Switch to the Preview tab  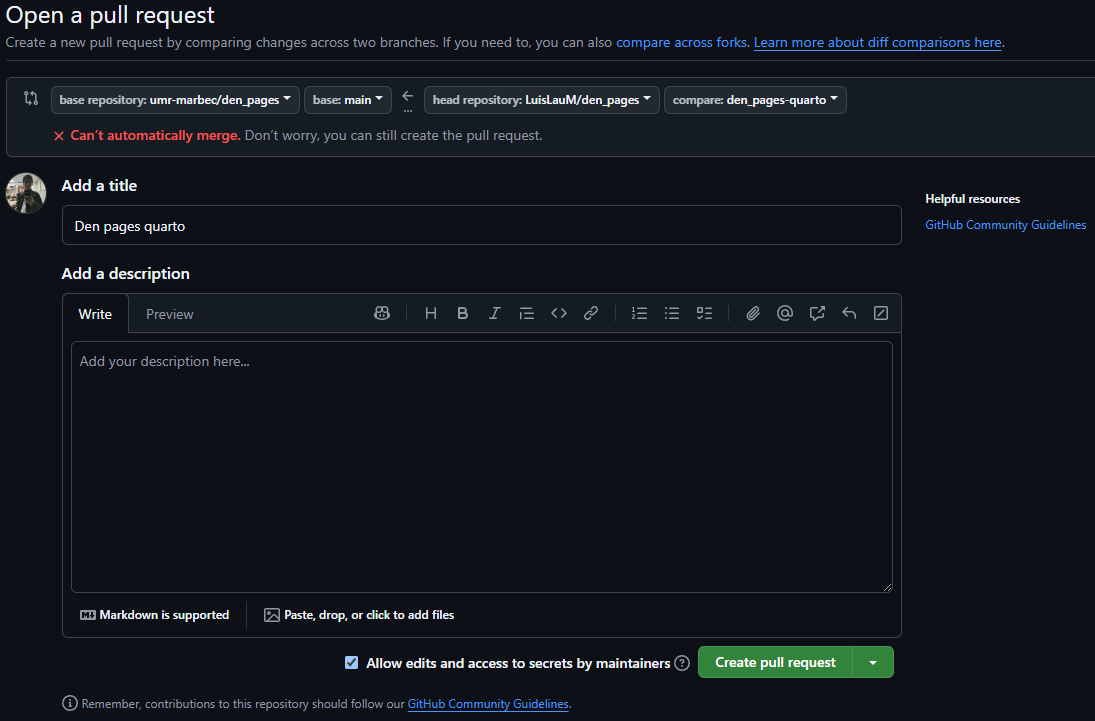170,314
